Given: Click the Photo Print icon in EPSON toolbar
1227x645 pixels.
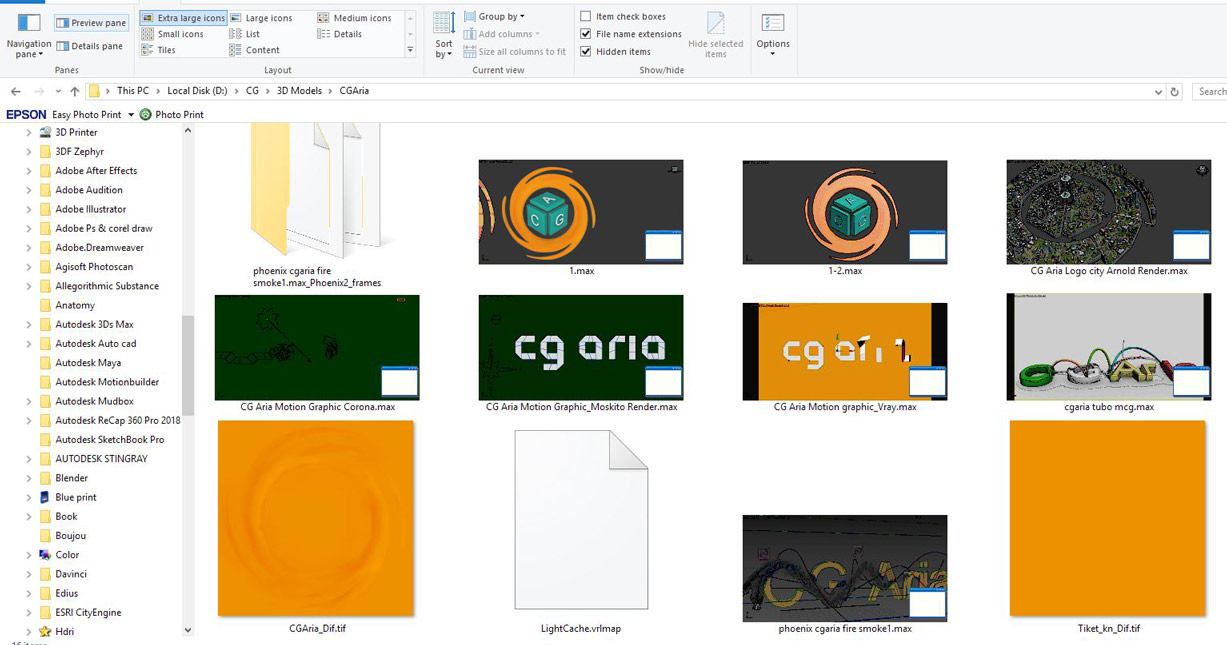Looking at the screenshot, I should (x=146, y=115).
